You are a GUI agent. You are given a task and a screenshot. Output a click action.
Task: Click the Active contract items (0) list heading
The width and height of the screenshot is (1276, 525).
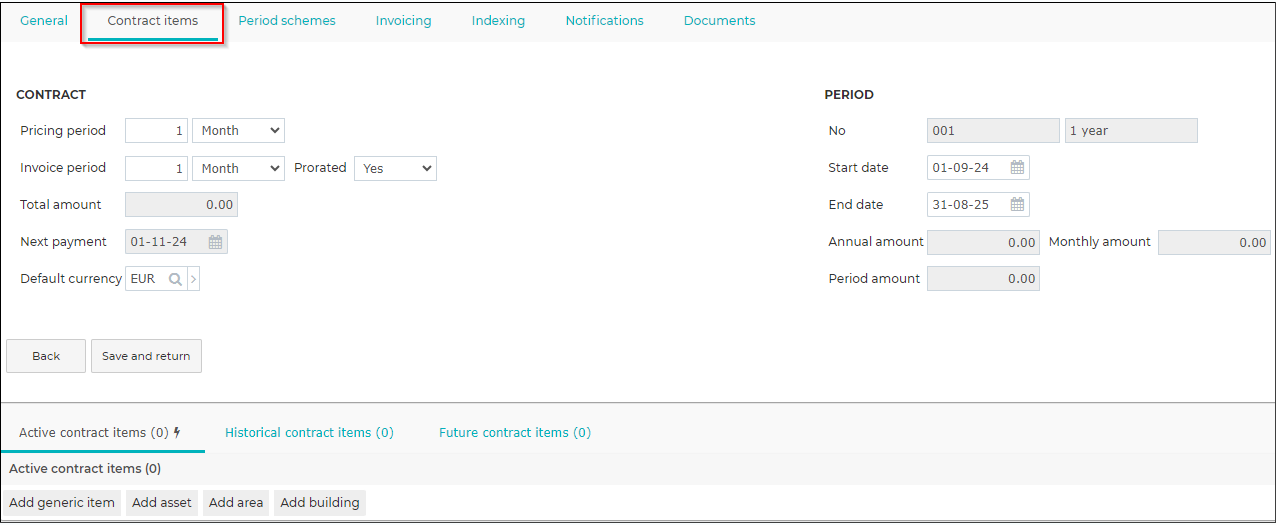85,469
